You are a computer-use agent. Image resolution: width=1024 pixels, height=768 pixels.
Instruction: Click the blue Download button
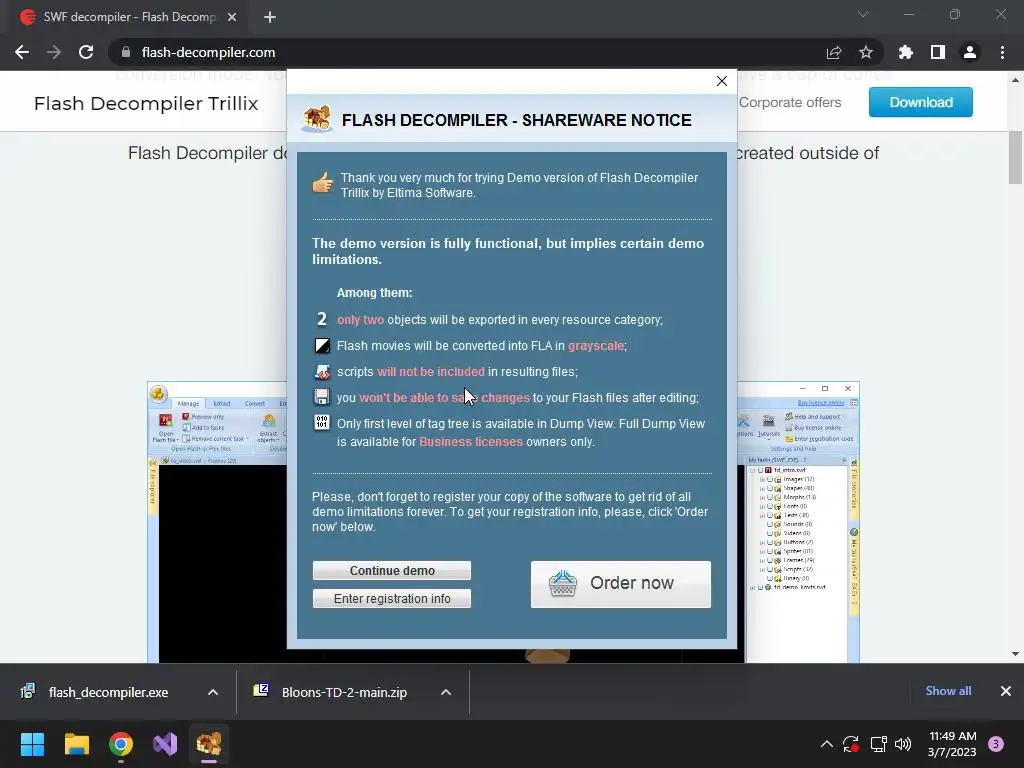click(x=921, y=102)
